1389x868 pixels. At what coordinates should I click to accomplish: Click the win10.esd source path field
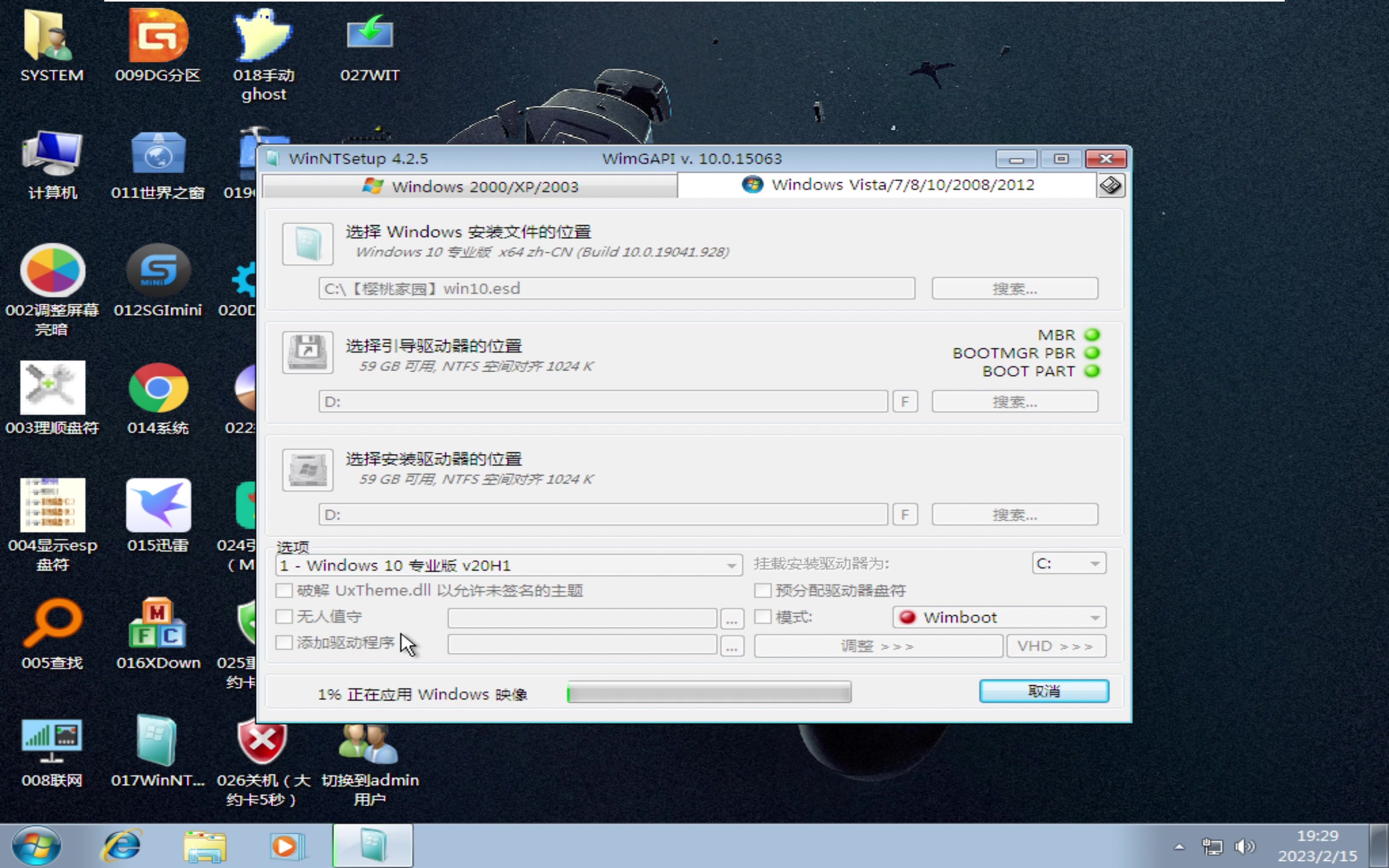[x=617, y=289]
